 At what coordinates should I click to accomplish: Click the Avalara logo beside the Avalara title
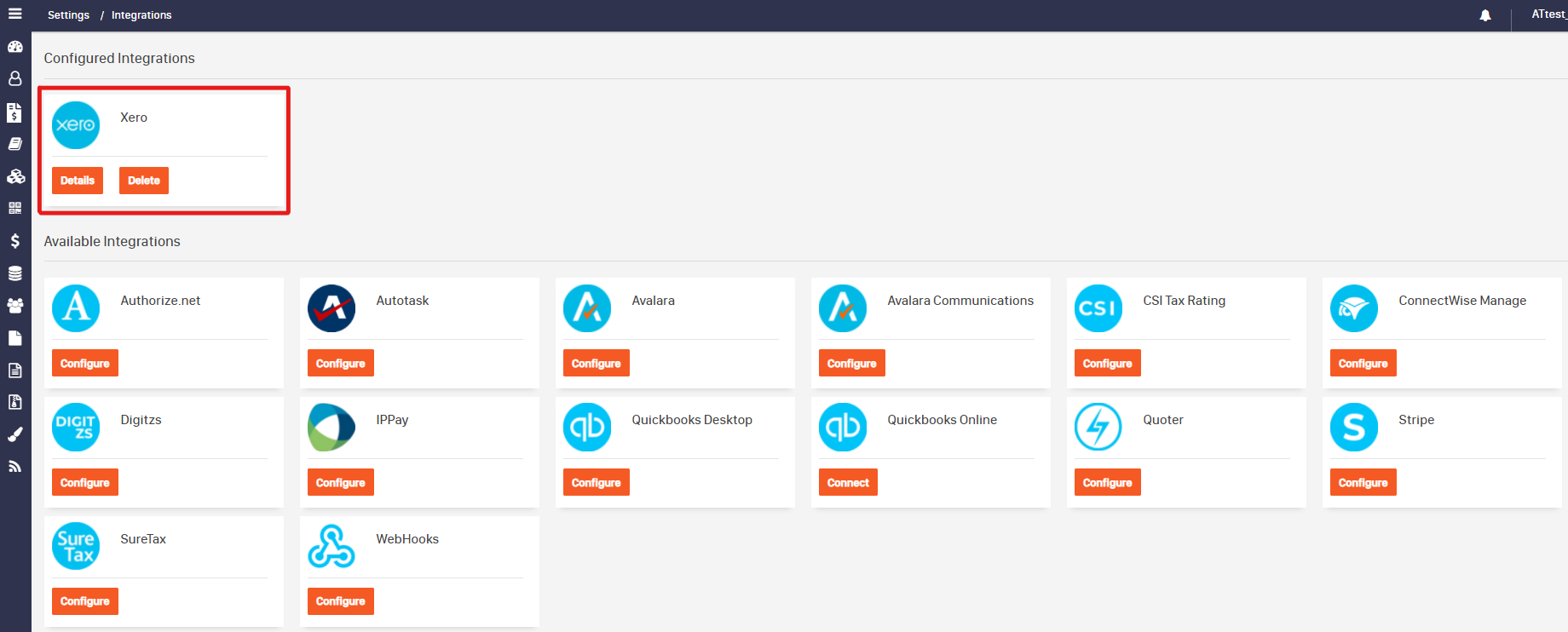coord(587,308)
